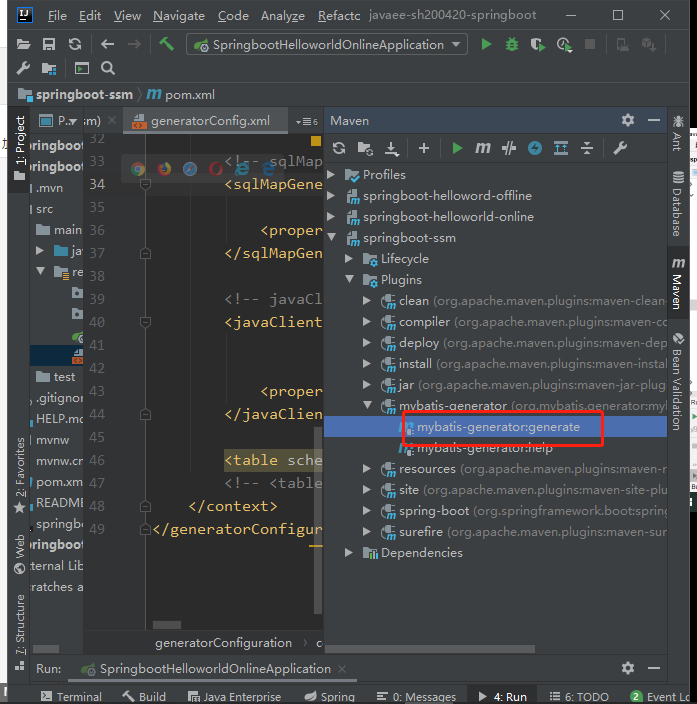Open Maven panel gear options
Screen dimensions: 697x704
[628, 120]
